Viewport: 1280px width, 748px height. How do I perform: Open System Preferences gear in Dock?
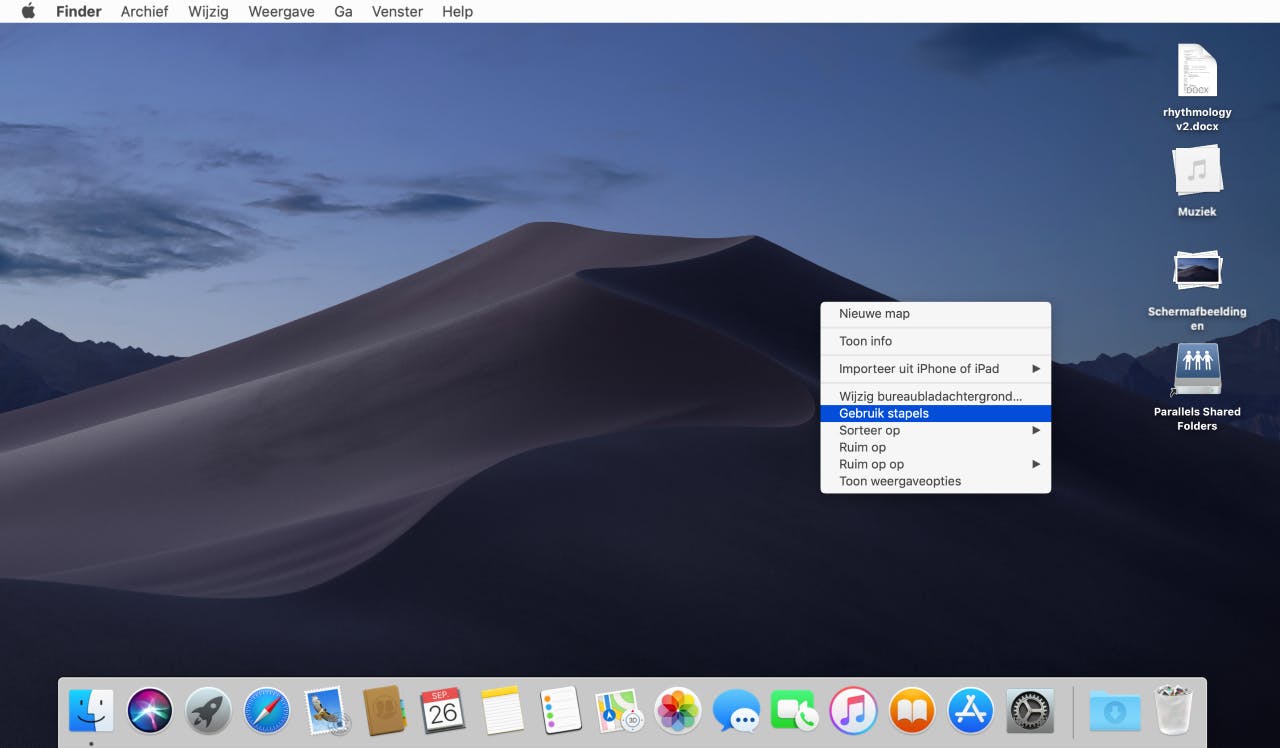(1030, 711)
